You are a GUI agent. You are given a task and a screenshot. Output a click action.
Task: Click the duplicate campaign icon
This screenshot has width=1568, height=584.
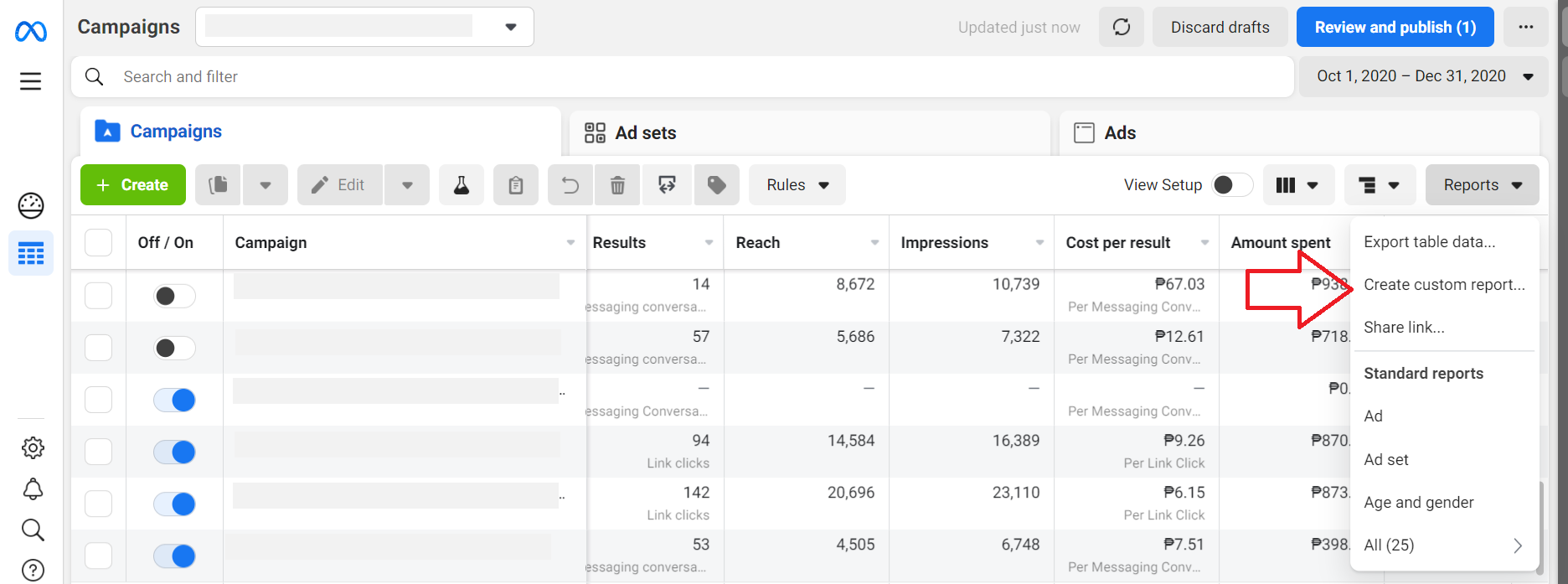[219, 185]
